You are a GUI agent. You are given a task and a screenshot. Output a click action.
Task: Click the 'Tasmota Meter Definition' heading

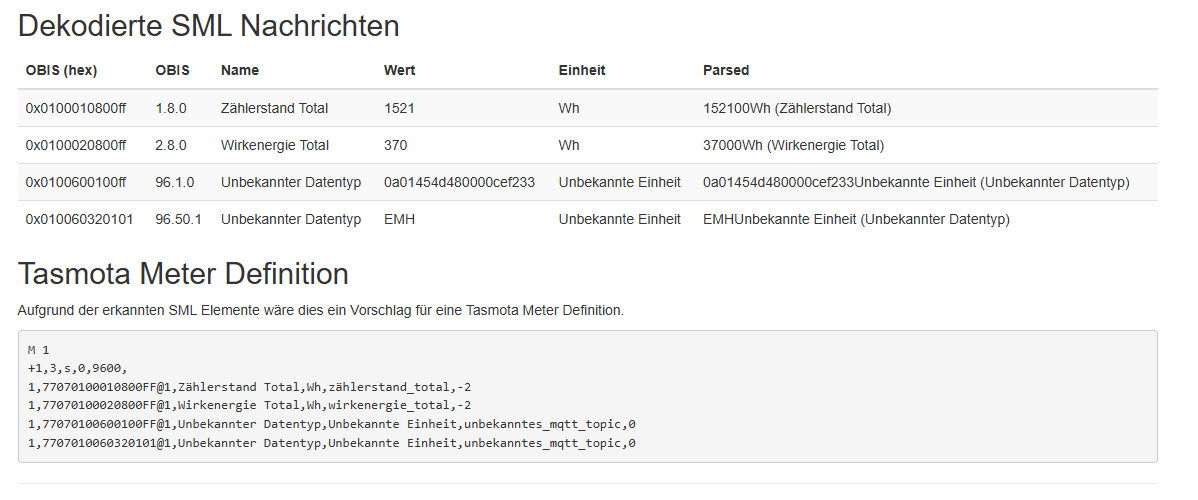tap(183, 274)
